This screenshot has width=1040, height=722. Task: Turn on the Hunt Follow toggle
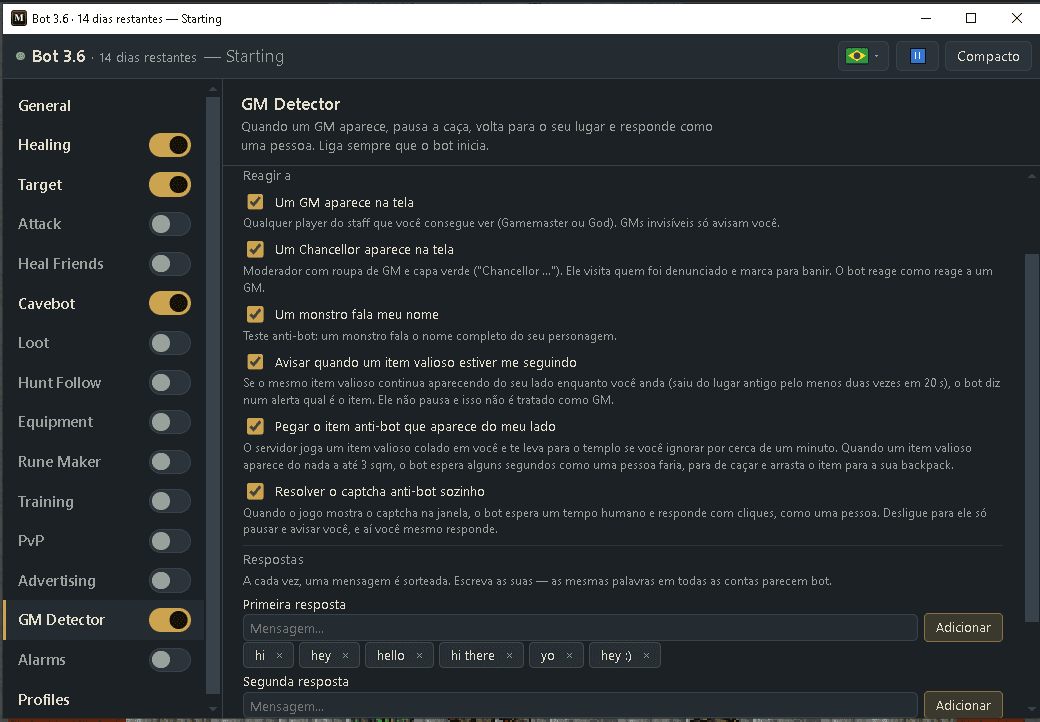pos(170,383)
